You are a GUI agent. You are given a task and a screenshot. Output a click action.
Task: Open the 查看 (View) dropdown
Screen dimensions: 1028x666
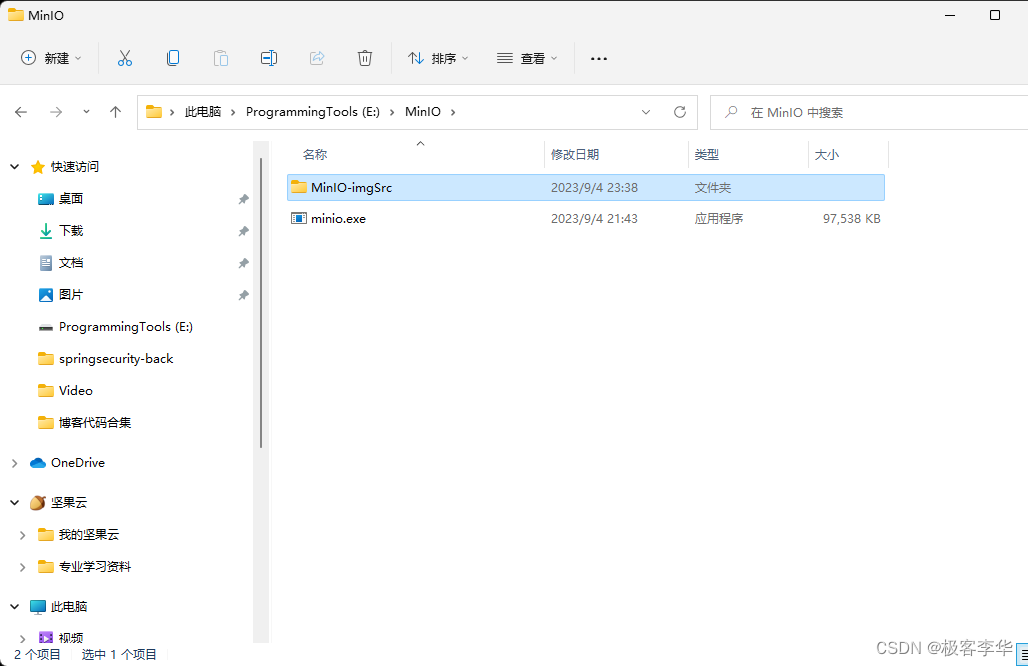pyautogui.click(x=527, y=58)
